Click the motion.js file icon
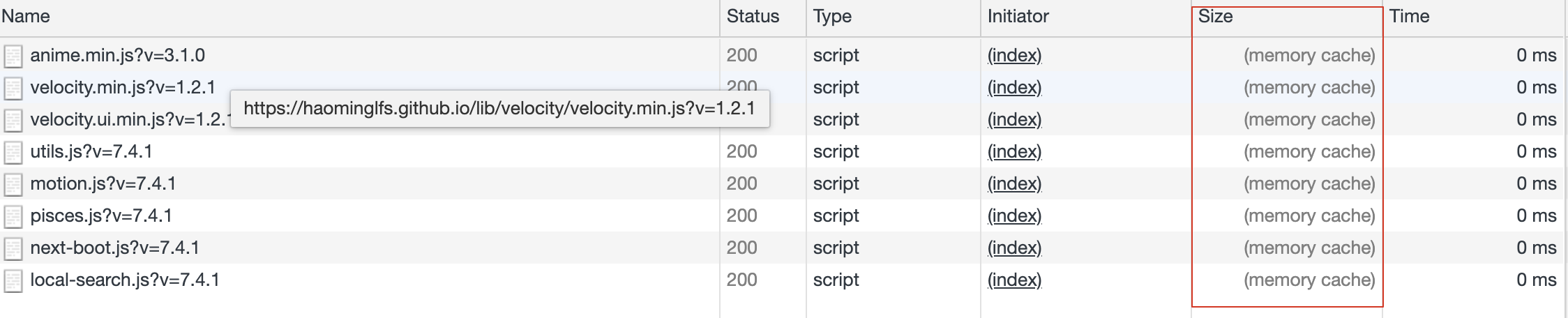The height and width of the screenshot is (318, 1568). click(x=13, y=184)
